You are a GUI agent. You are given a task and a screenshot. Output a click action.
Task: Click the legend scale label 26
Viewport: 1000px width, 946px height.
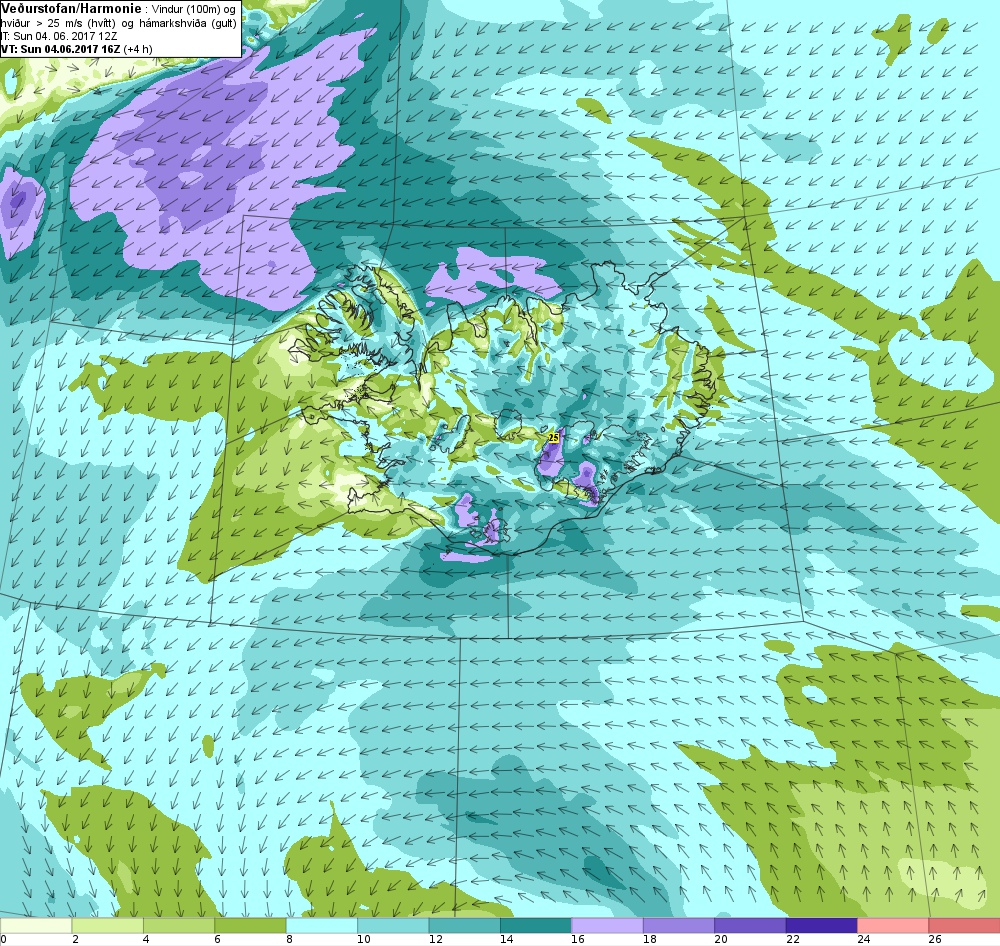[x=935, y=939]
